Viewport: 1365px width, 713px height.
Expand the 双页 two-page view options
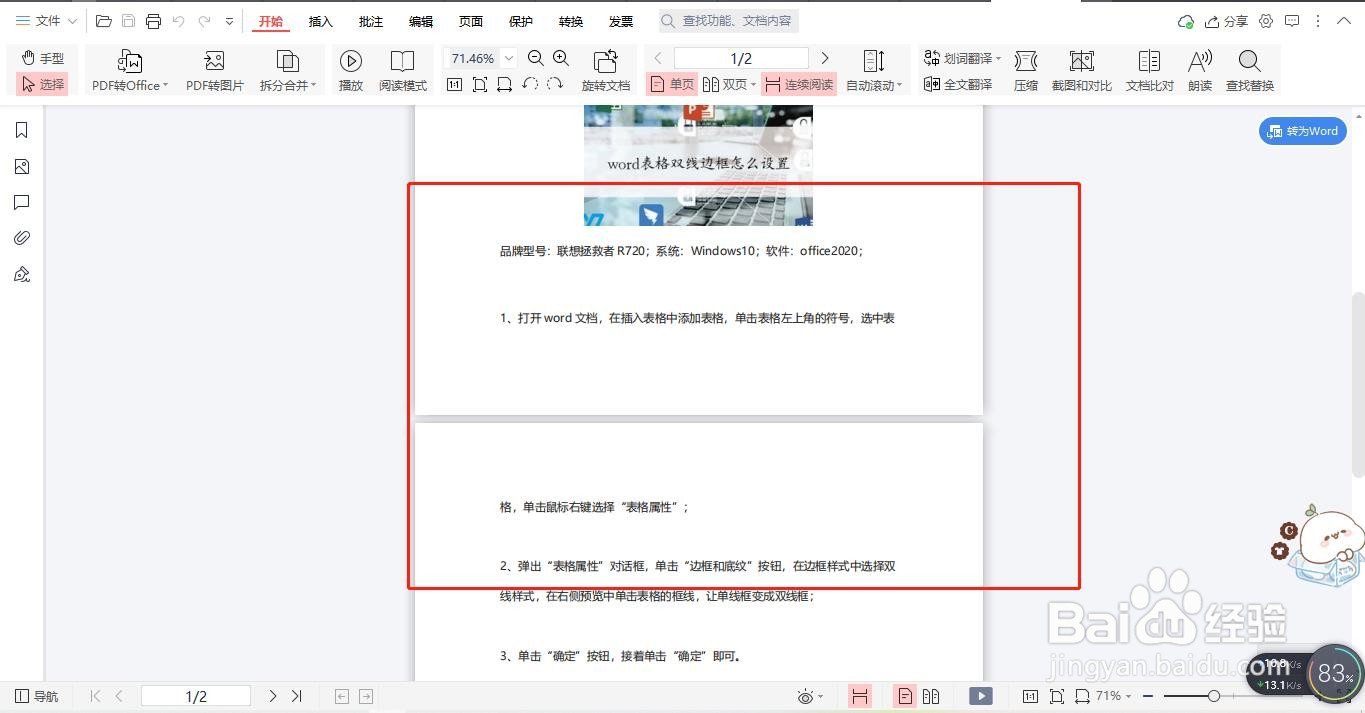(x=753, y=84)
